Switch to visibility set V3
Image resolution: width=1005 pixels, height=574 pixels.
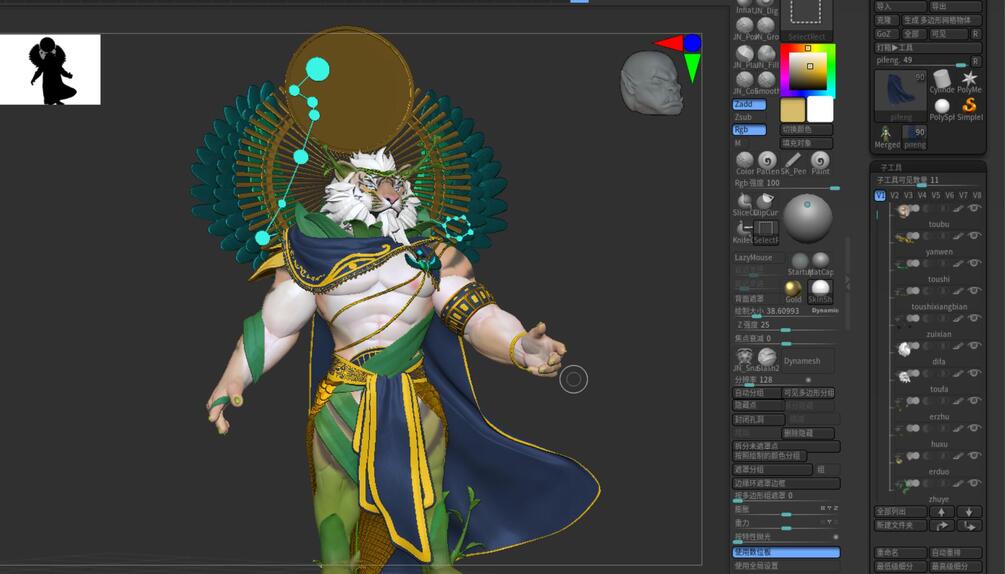point(908,195)
